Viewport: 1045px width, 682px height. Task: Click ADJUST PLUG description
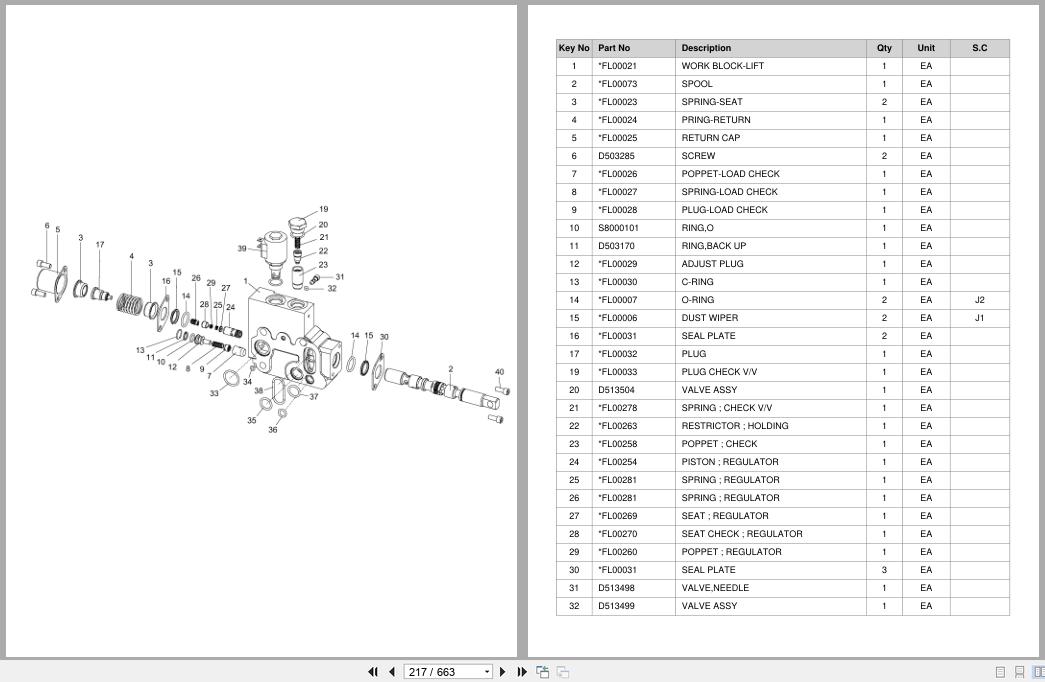[x=712, y=264]
